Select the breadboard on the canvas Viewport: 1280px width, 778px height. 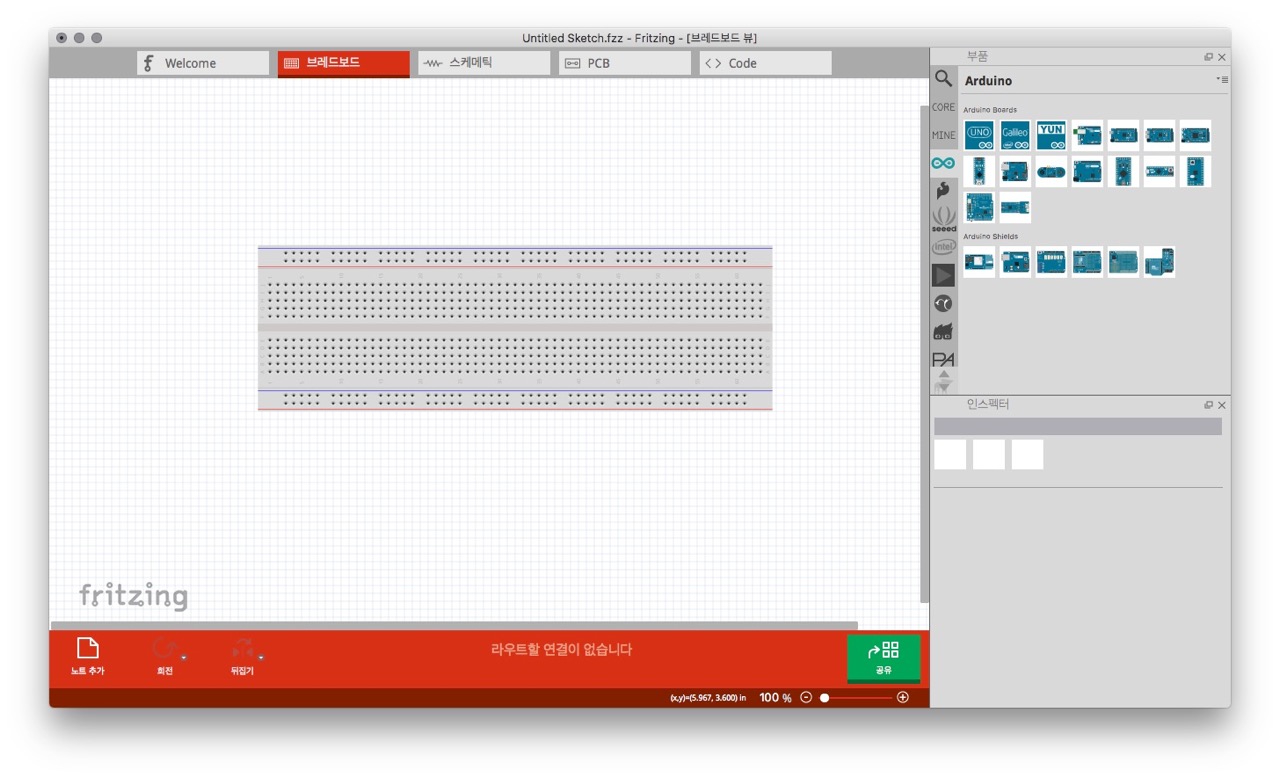(x=515, y=328)
